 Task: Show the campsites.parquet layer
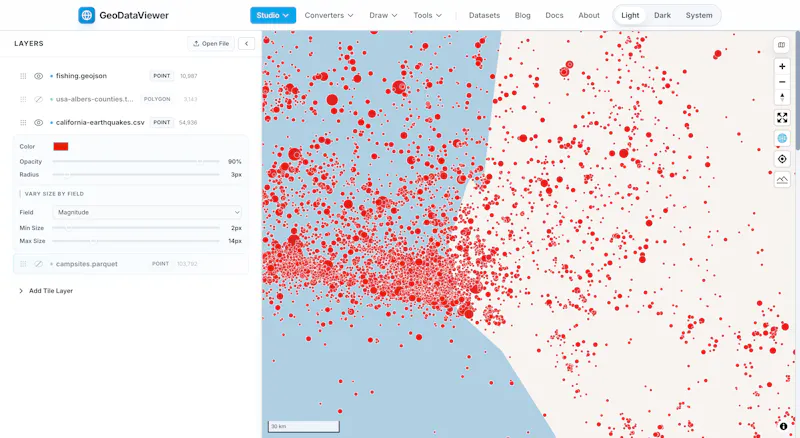38,264
